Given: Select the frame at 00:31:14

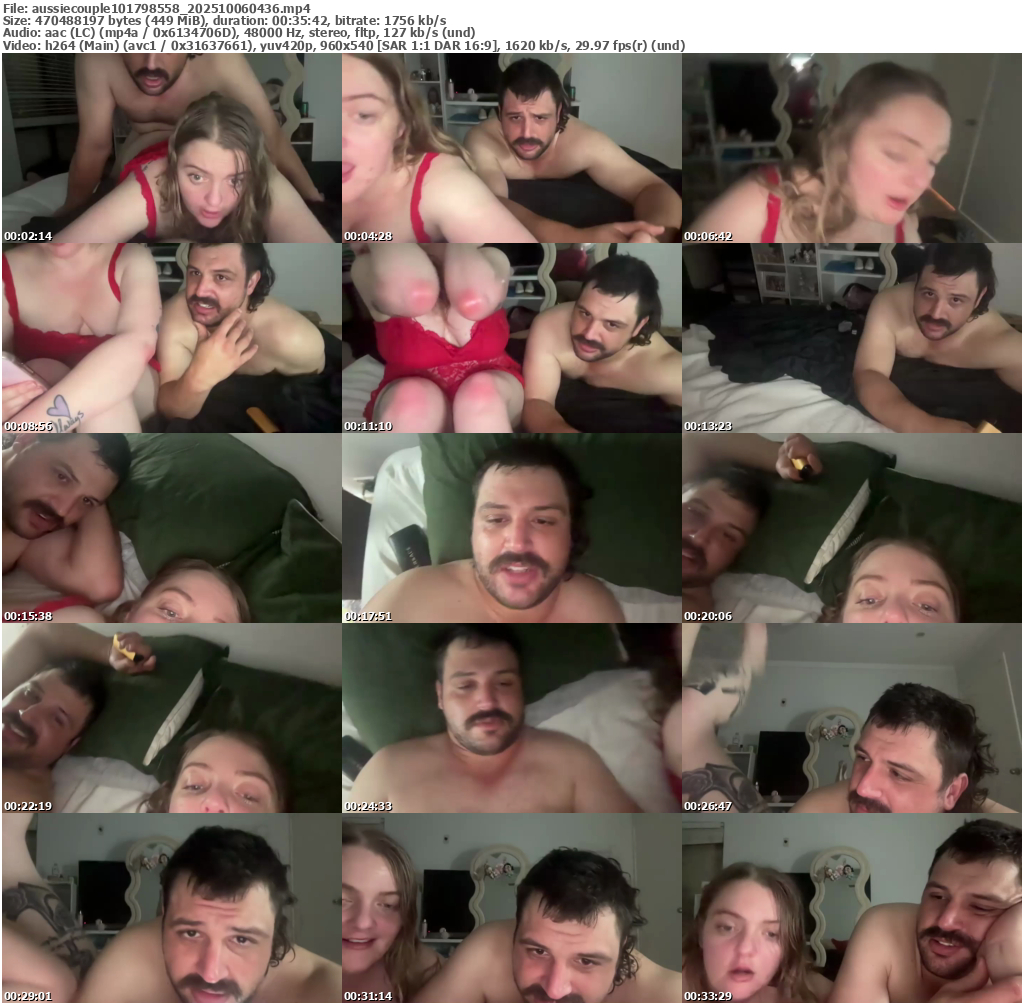Looking at the screenshot, I should point(511,908).
